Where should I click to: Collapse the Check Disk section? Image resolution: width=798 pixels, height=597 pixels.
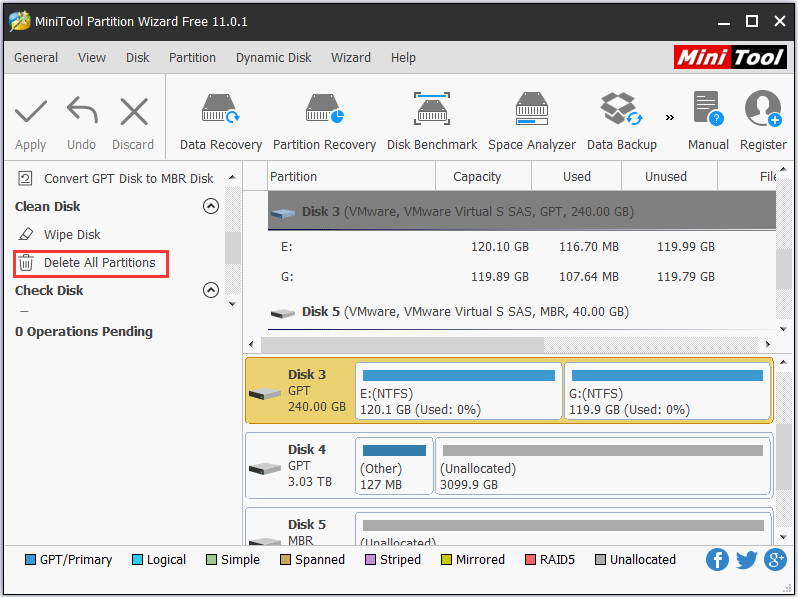(x=211, y=290)
